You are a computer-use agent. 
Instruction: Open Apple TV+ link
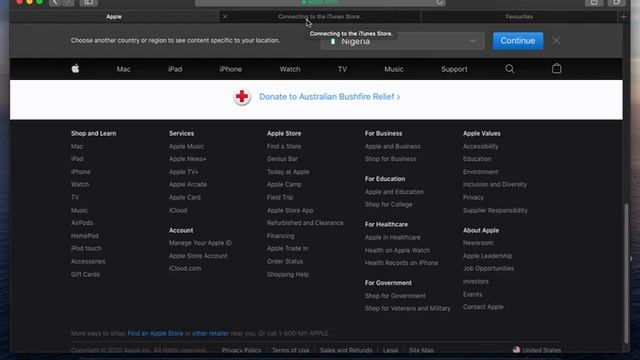[184, 172]
